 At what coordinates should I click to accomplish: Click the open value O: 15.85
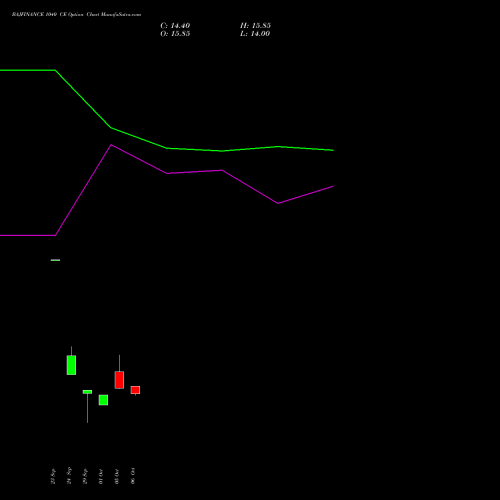(x=175, y=34)
